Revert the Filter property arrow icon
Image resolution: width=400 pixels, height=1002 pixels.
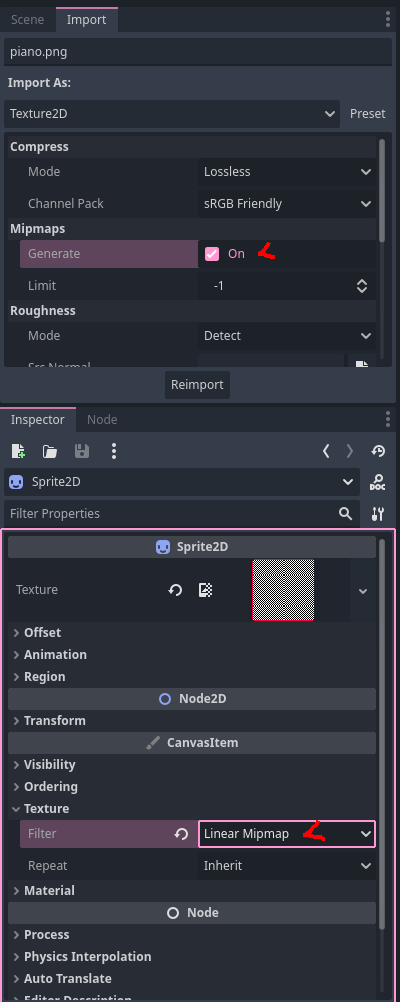(x=181, y=834)
